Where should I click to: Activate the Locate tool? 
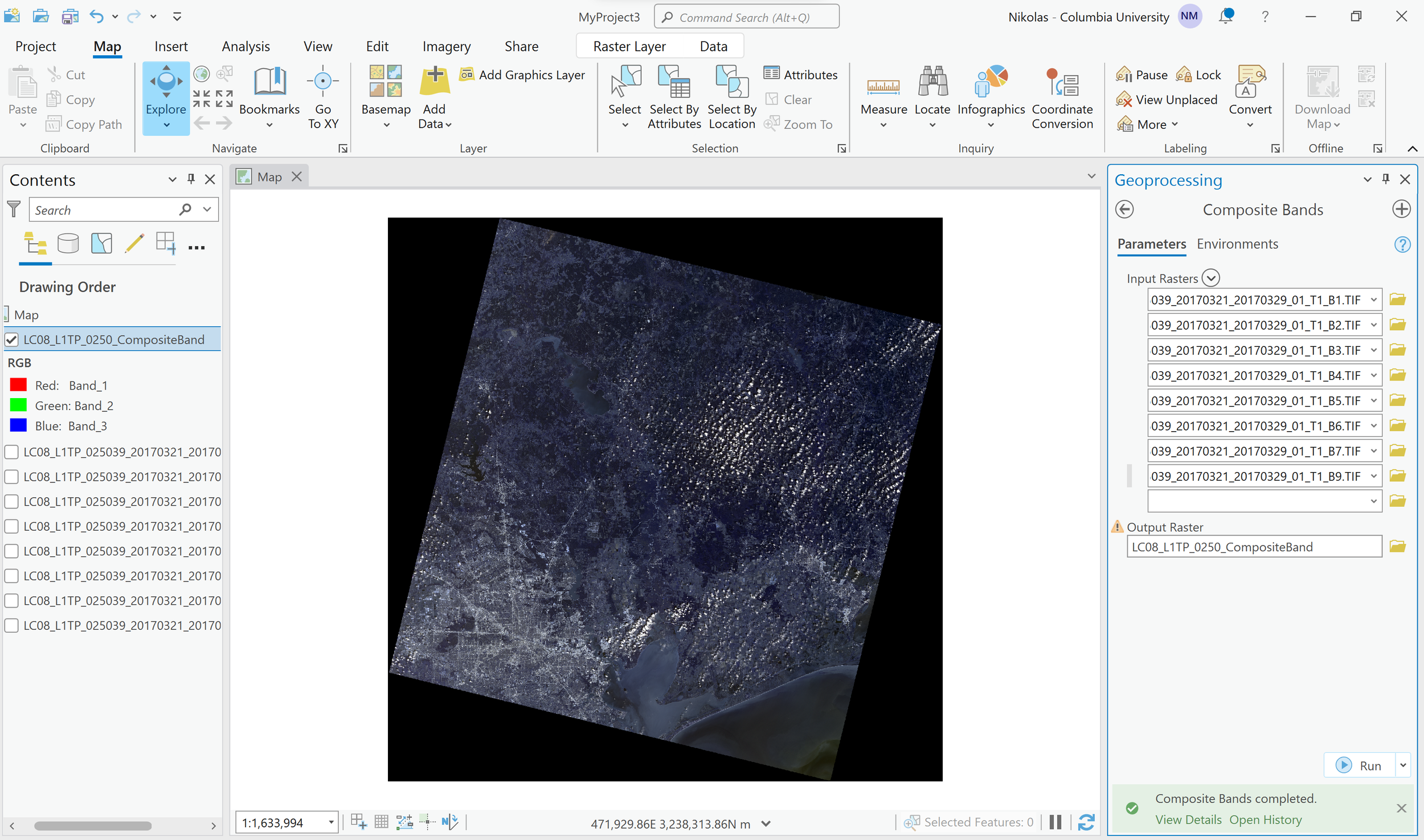(x=932, y=97)
